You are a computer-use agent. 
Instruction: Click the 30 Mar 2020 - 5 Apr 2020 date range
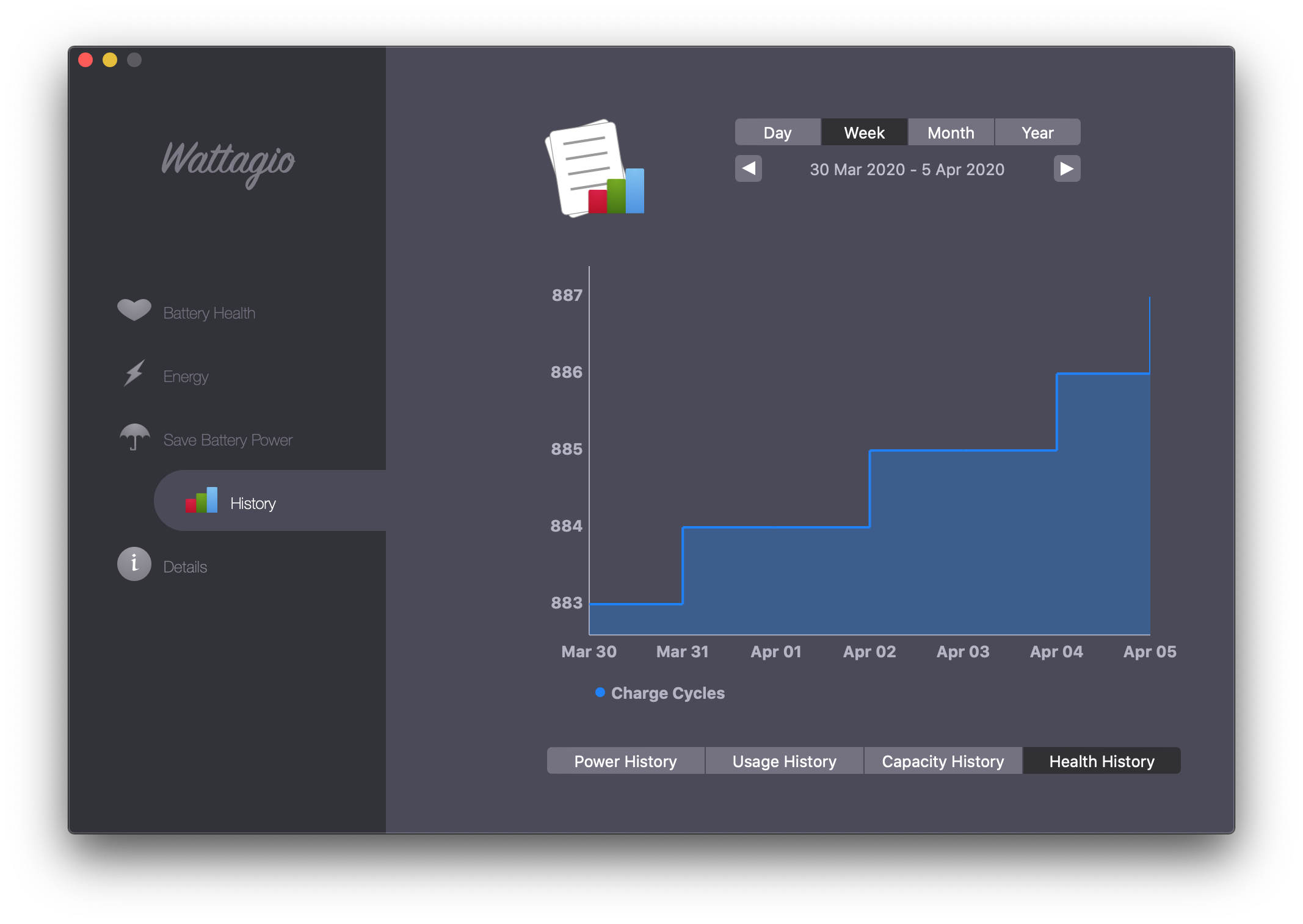tap(907, 170)
